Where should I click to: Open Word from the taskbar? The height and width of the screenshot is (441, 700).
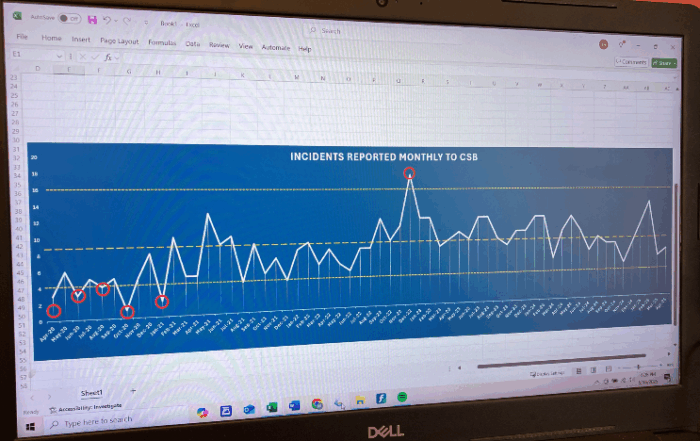294,405
